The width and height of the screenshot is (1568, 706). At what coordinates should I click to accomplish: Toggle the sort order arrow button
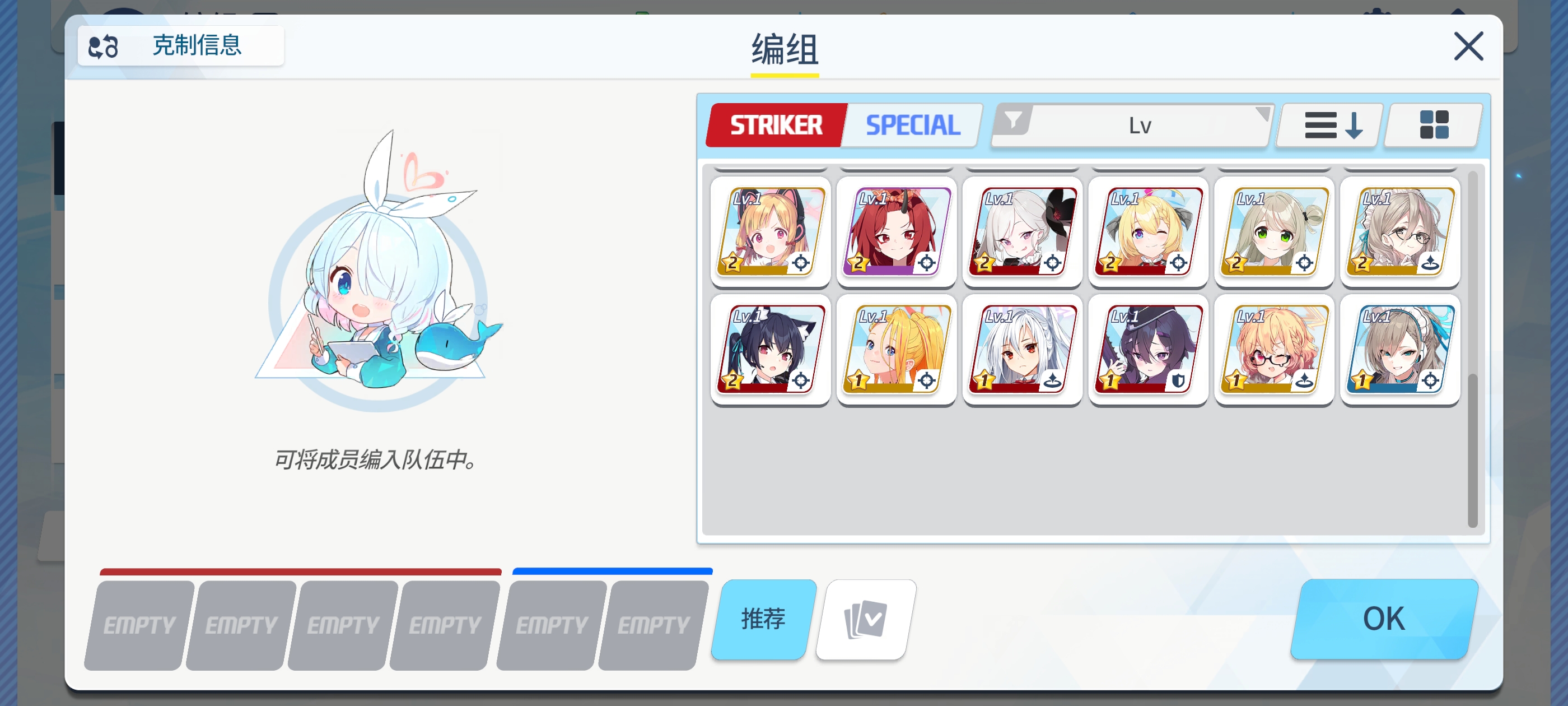[1329, 126]
